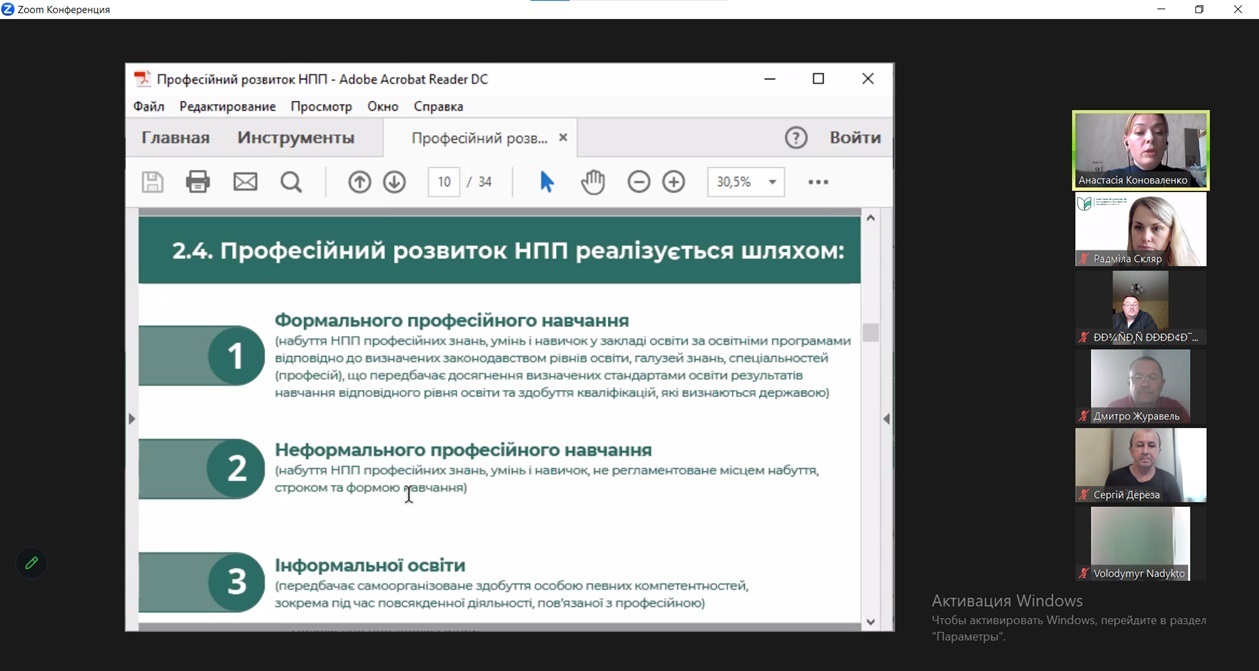Open additional tools via ellipsis menu
The width and height of the screenshot is (1259, 671).
(x=818, y=181)
